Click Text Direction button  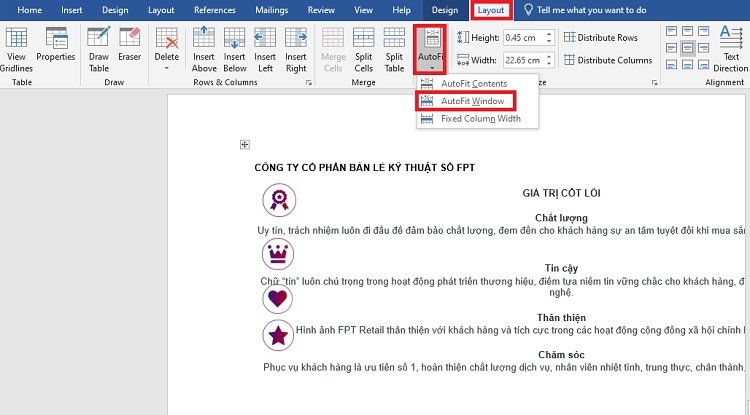[731, 50]
